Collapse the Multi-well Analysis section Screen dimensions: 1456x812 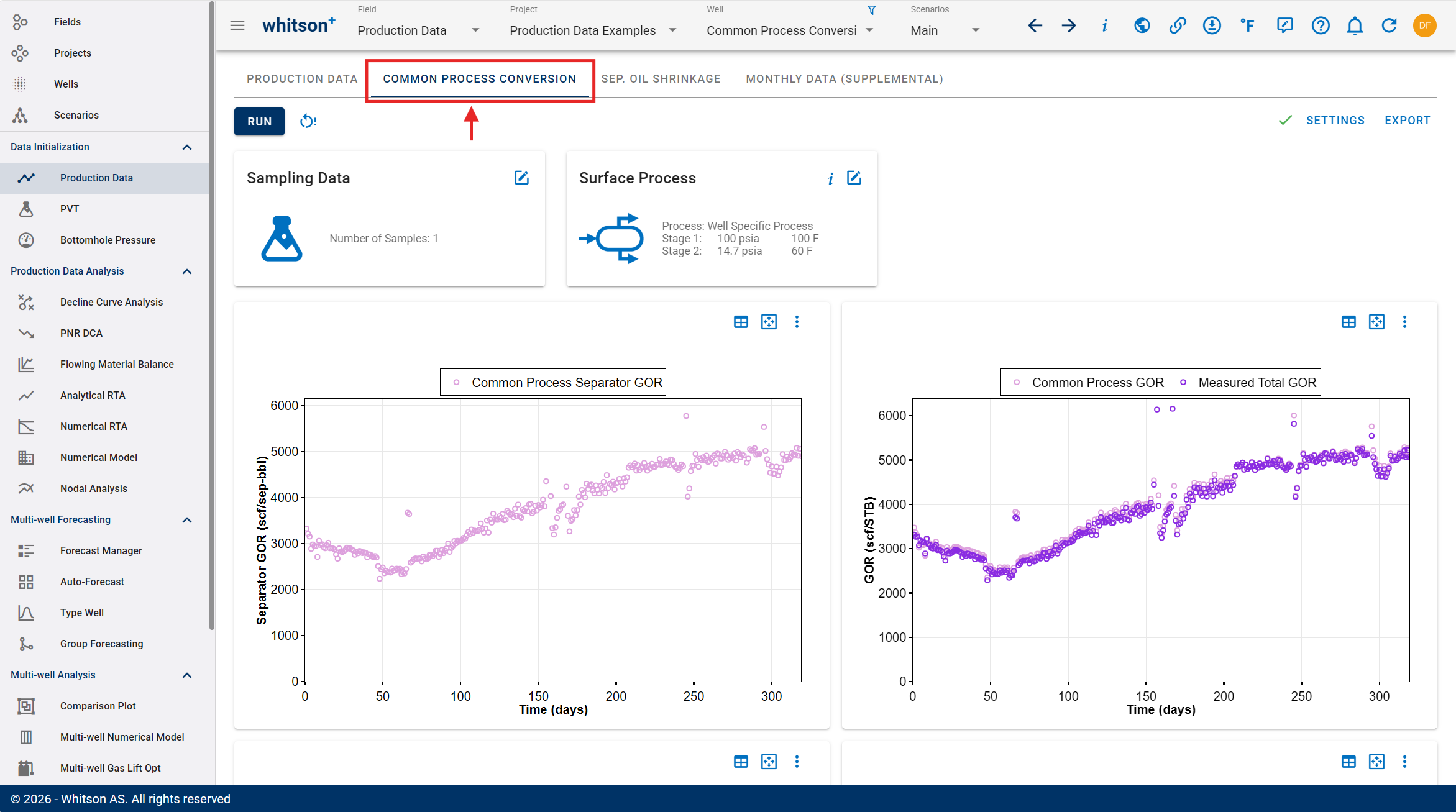click(x=186, y=675)
